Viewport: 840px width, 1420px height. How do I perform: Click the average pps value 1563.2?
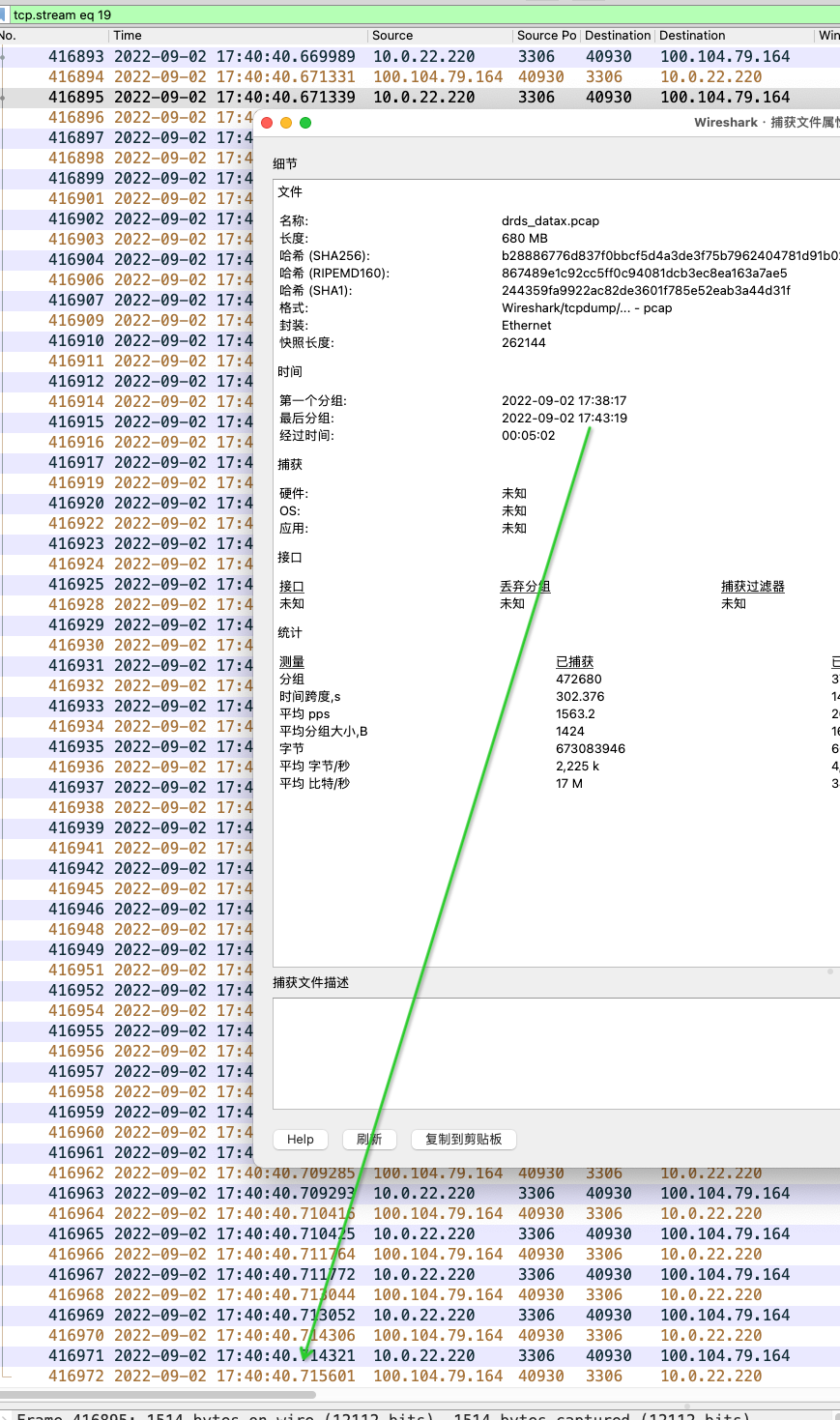(x=576, y=714)
